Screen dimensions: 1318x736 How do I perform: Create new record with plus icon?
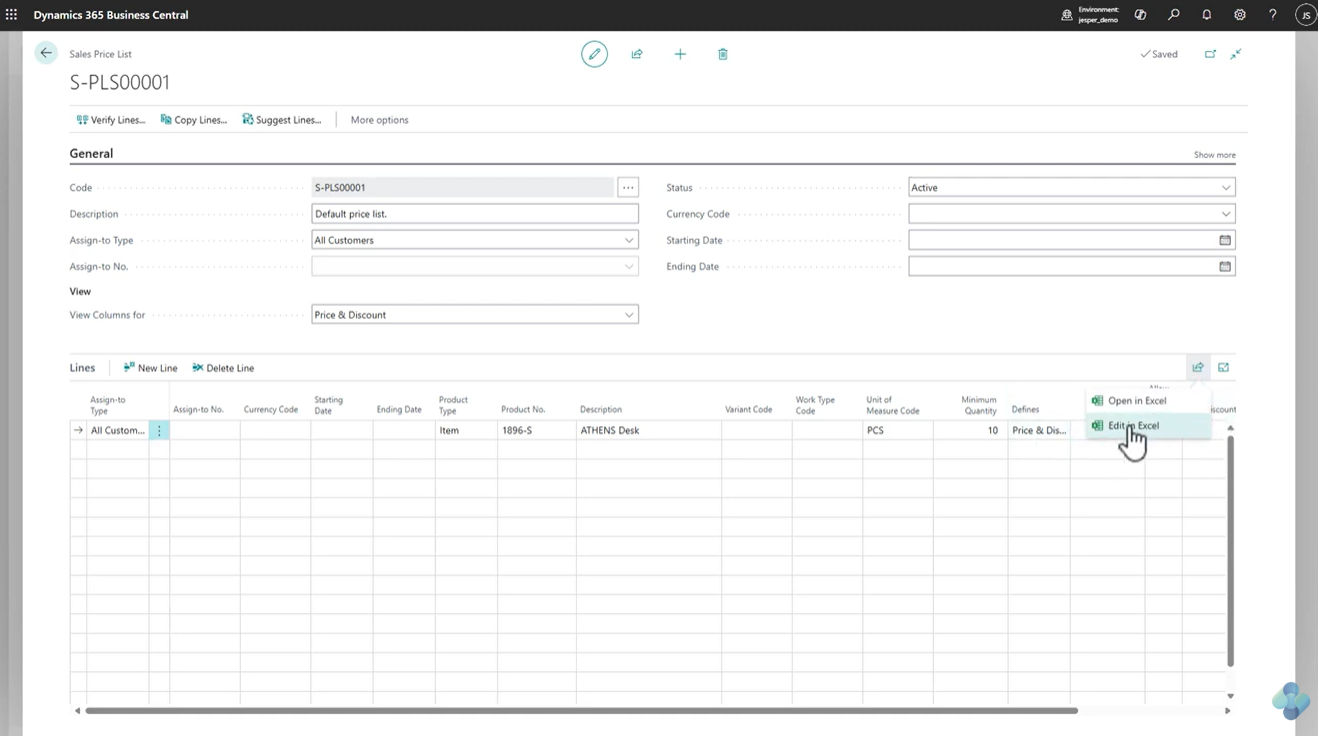coord(680,54)
